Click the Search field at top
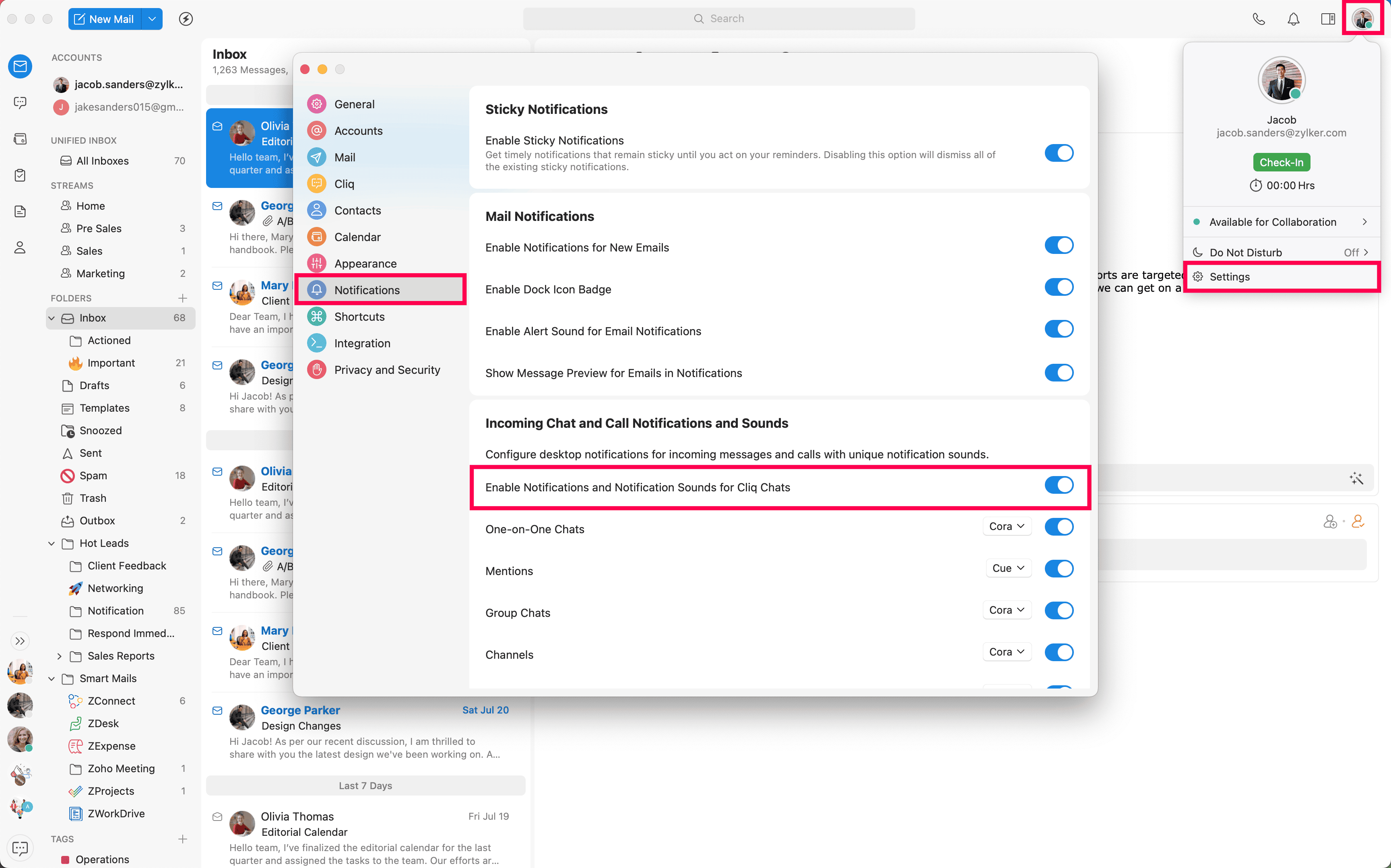 click(719, 19)
